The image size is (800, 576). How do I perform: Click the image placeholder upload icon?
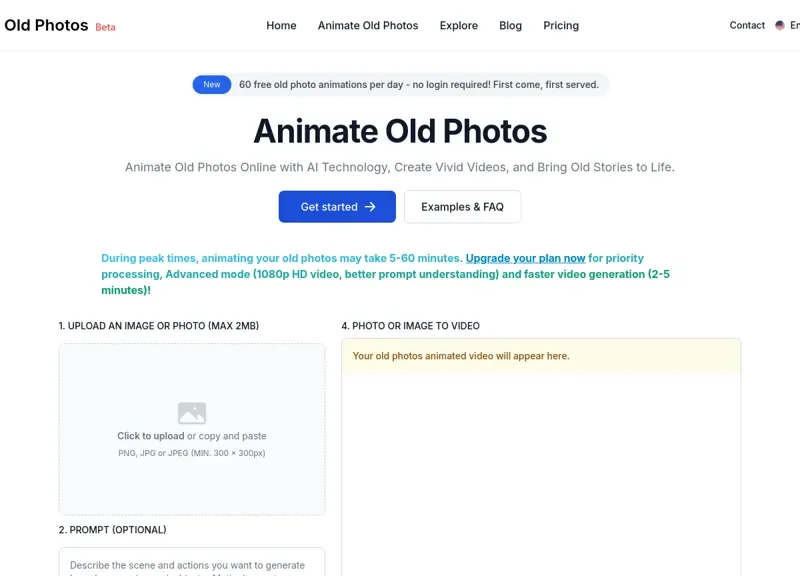(192, 413)
